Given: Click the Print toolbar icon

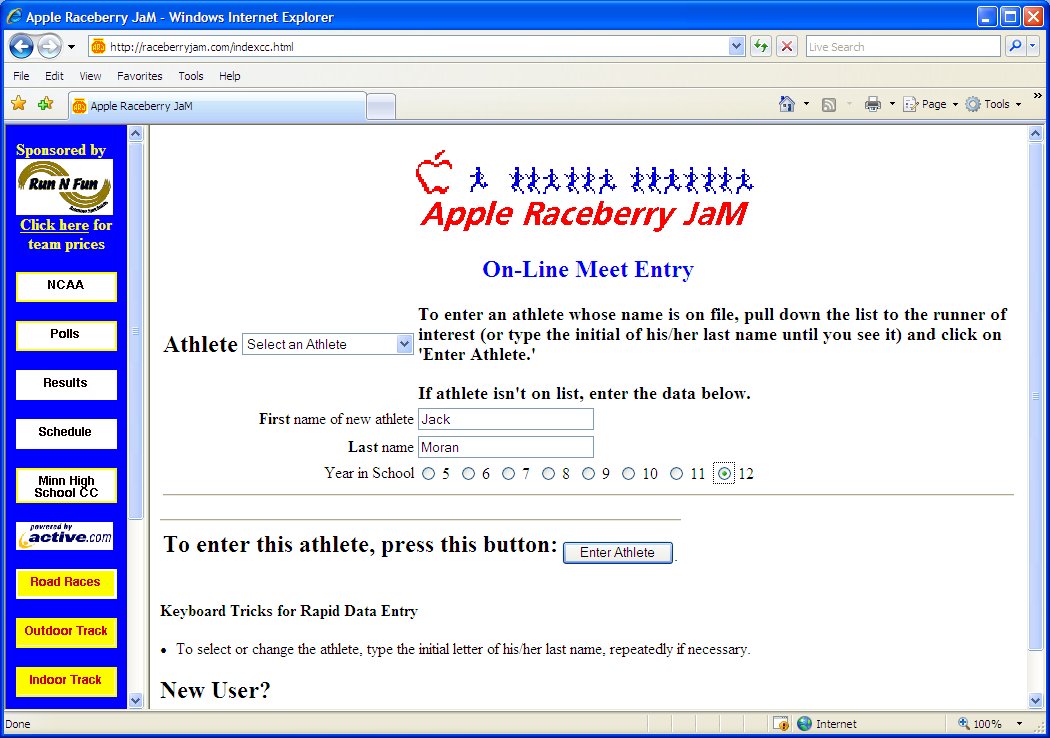Looking at the screenshot, I should point(872,104).
